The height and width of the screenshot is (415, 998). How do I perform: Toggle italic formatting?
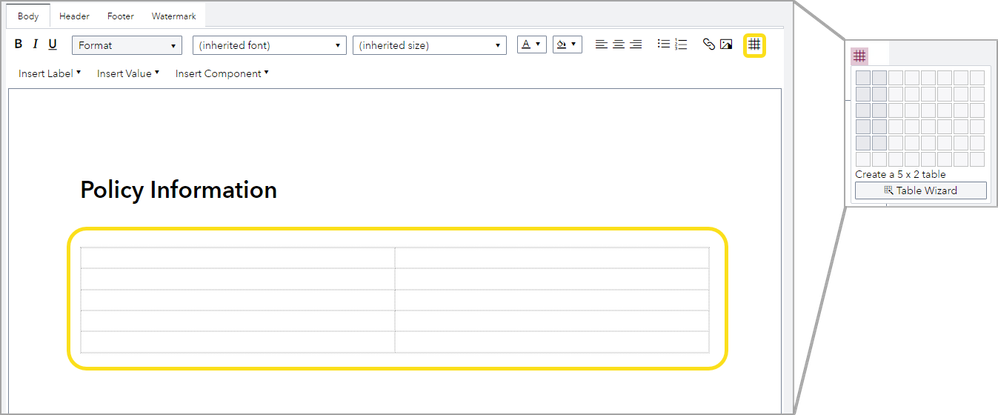pyautogui.click(x=35, y=44)
